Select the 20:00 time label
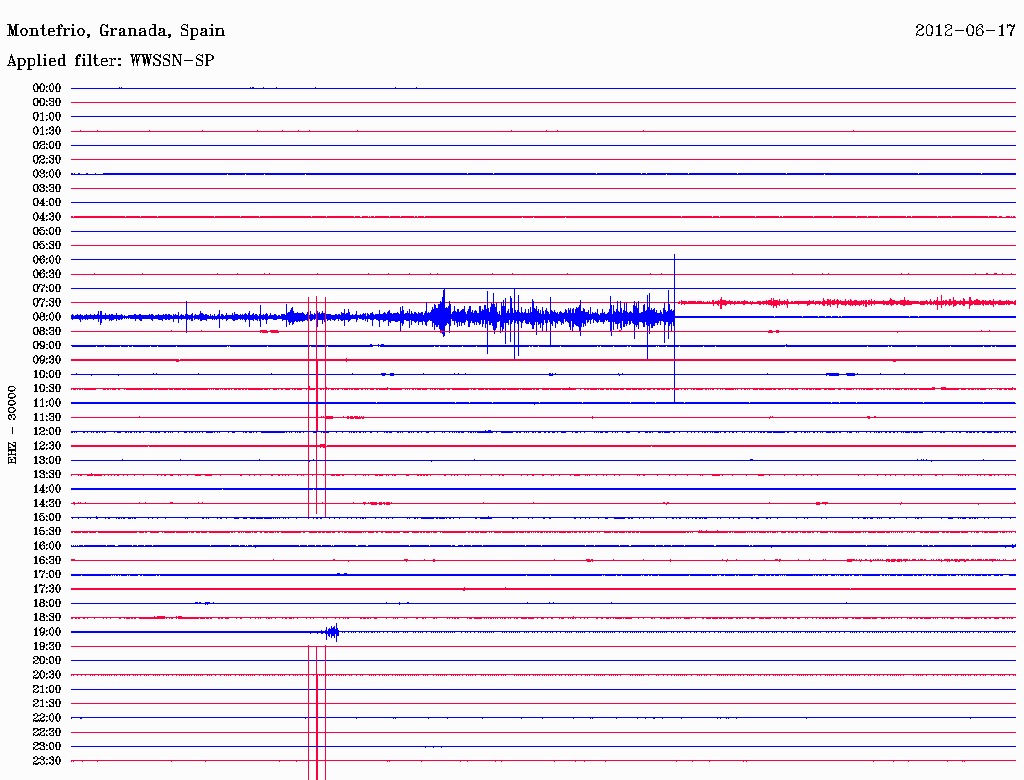 point(47,661)
